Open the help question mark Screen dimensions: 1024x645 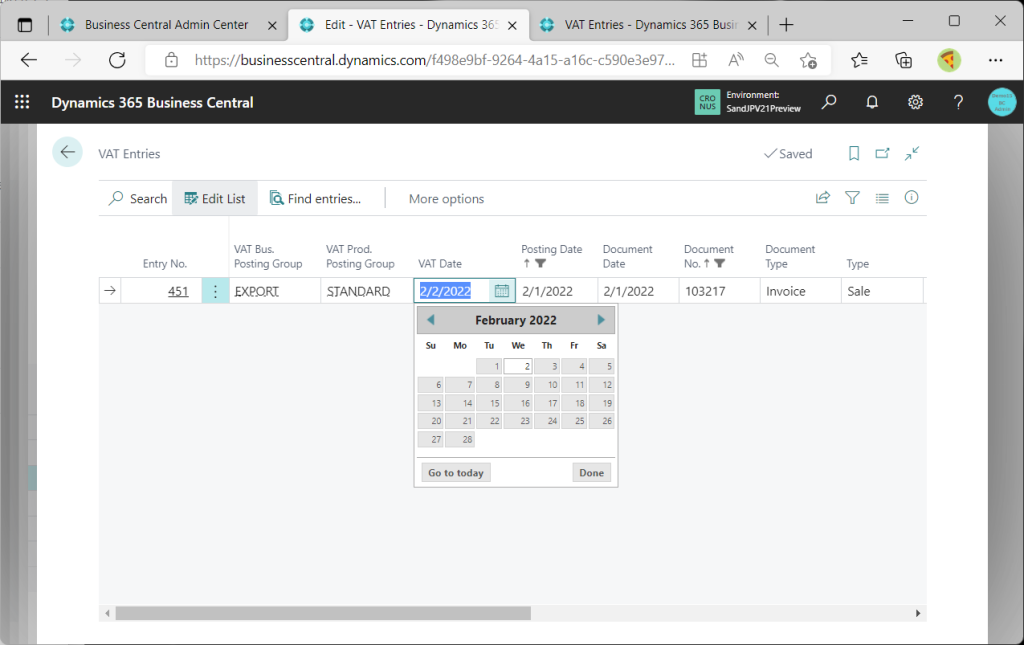[958, 102]
